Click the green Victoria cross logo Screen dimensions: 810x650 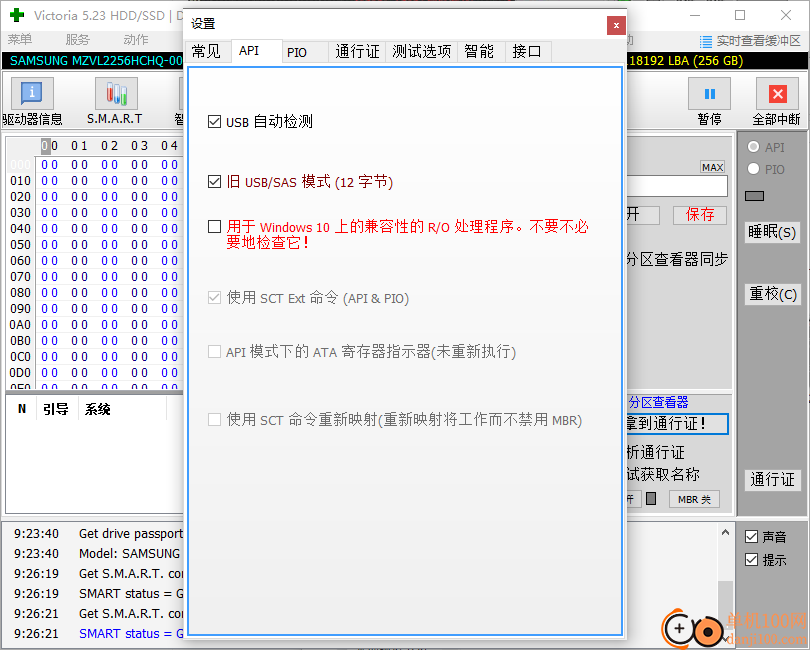(x=17, y=15)
